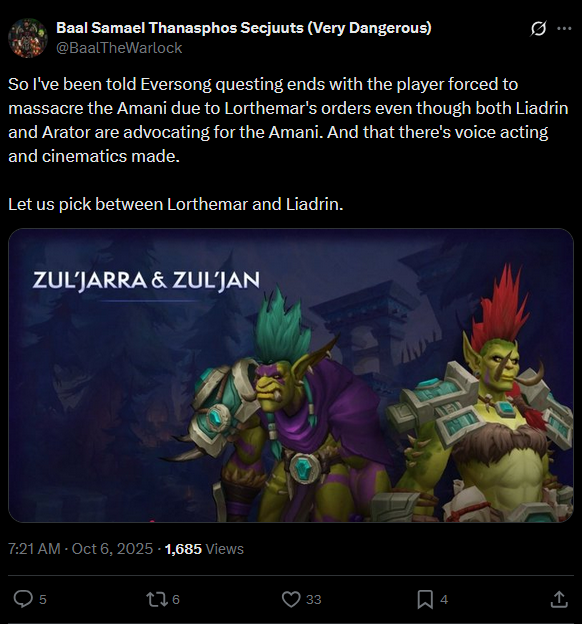
Task: Open the three-dot more options menu
Action: point(564,29)
